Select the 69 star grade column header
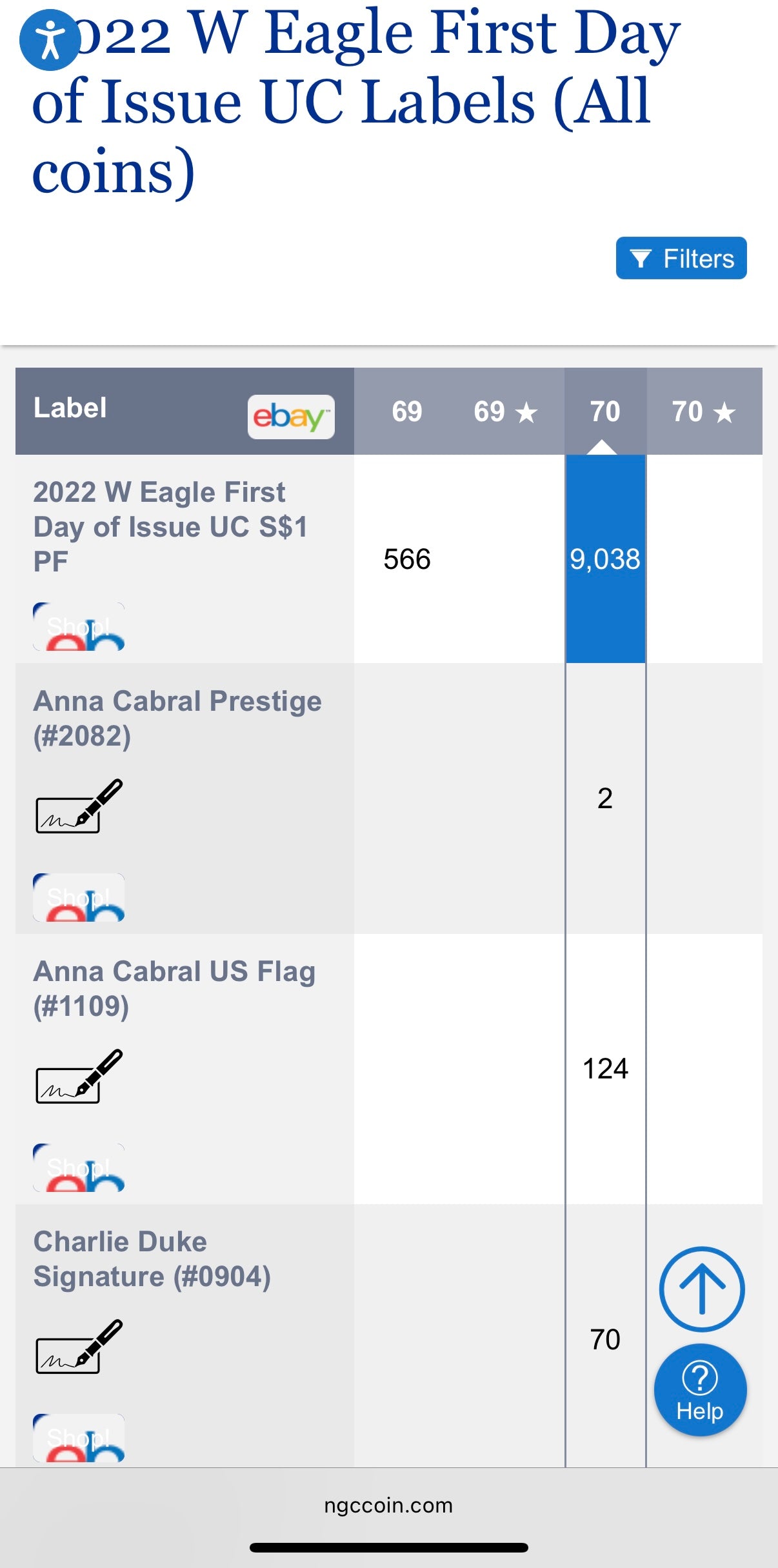Screen dimensions: 778x1568 click(505, 412)
